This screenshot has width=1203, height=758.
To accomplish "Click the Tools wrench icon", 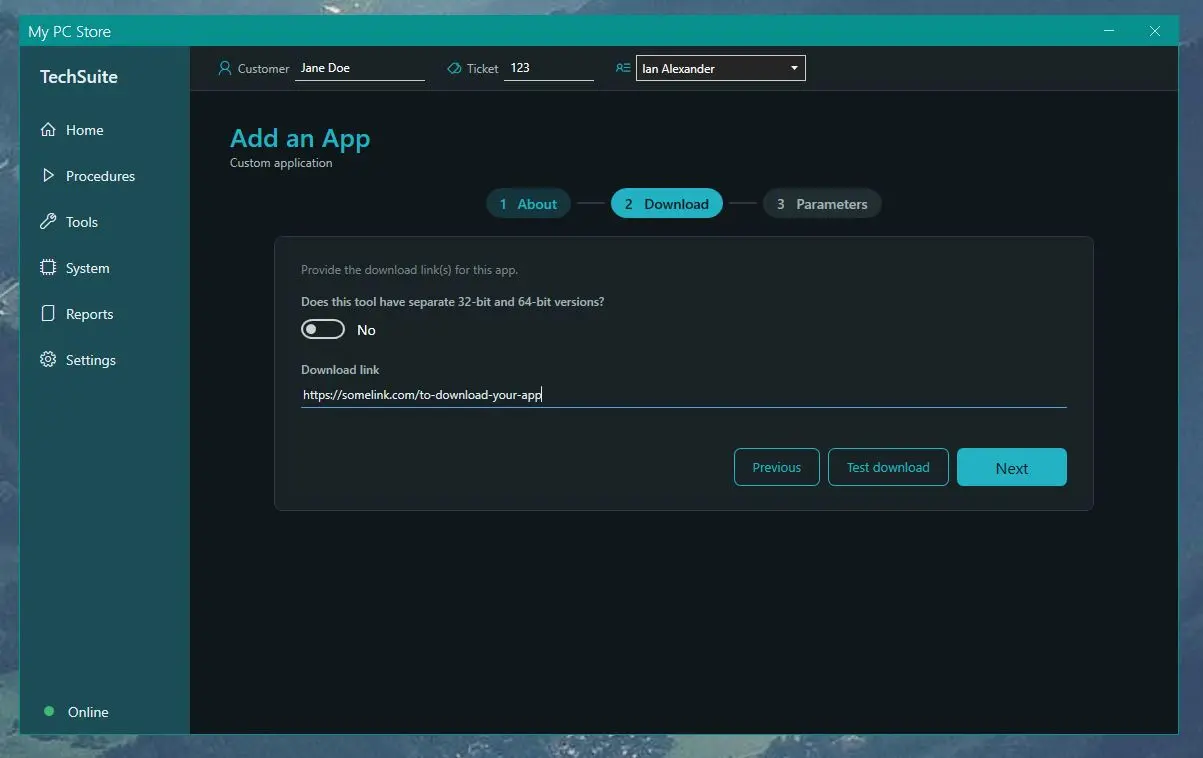I will (47, 222).
